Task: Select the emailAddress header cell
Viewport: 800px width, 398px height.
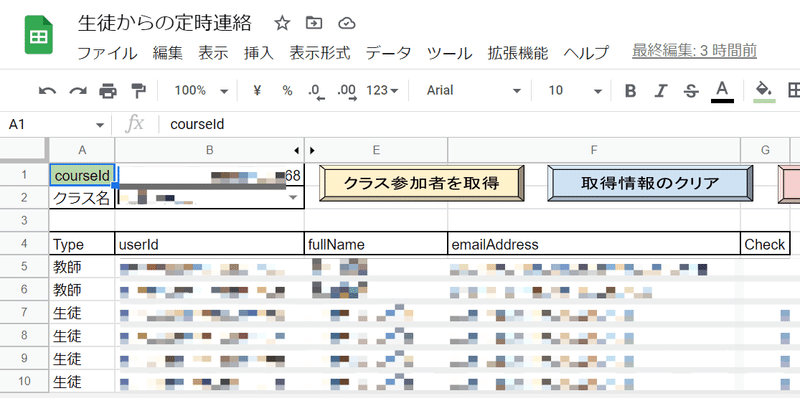Action: coord(594,244)
